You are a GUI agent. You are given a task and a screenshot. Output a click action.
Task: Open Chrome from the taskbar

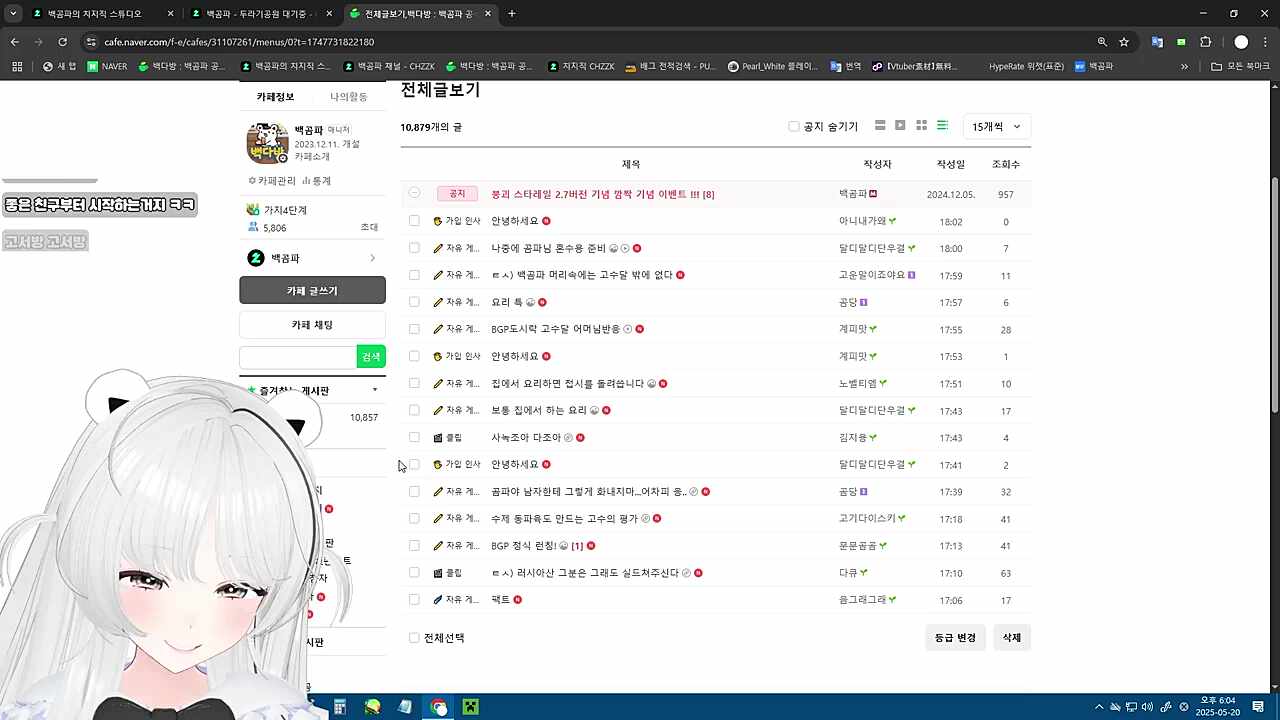click(x=438, y=707)
